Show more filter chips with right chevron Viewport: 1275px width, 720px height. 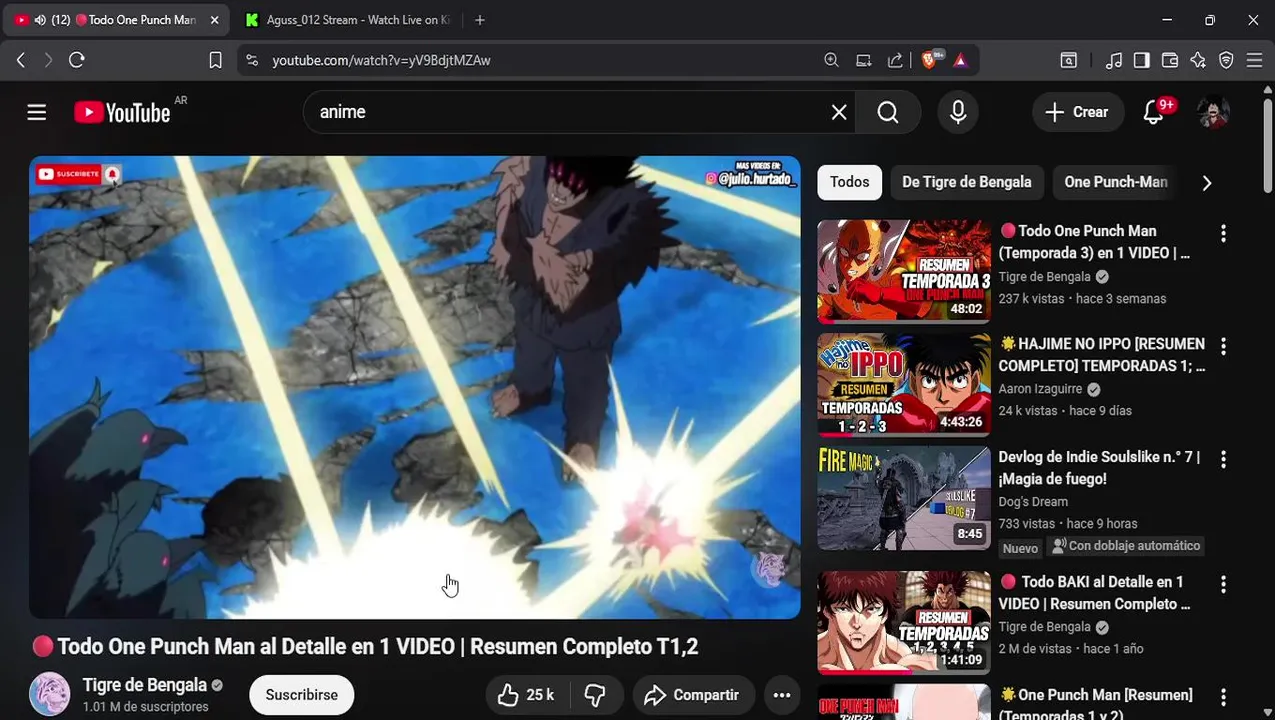(1206, 183)
